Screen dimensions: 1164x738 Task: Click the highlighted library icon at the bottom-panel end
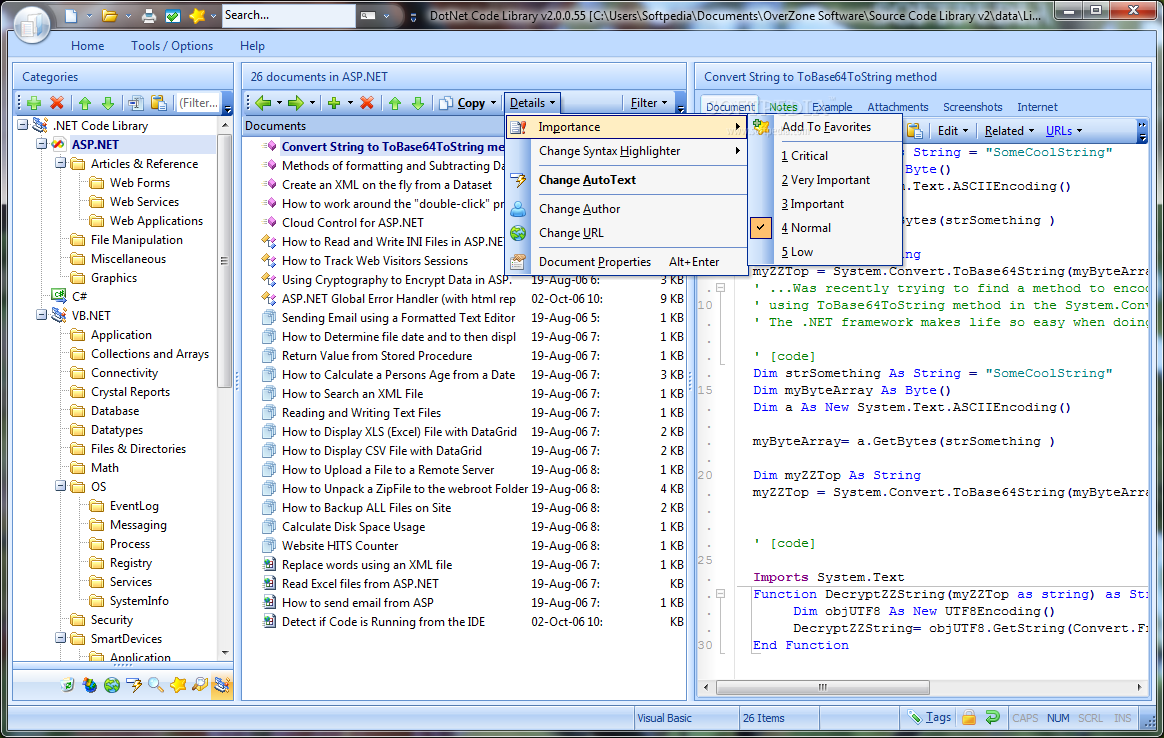[222, 685]
